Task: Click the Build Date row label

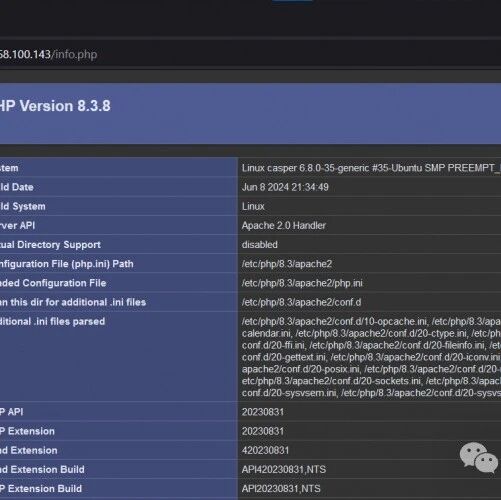Action: point(17,187)
